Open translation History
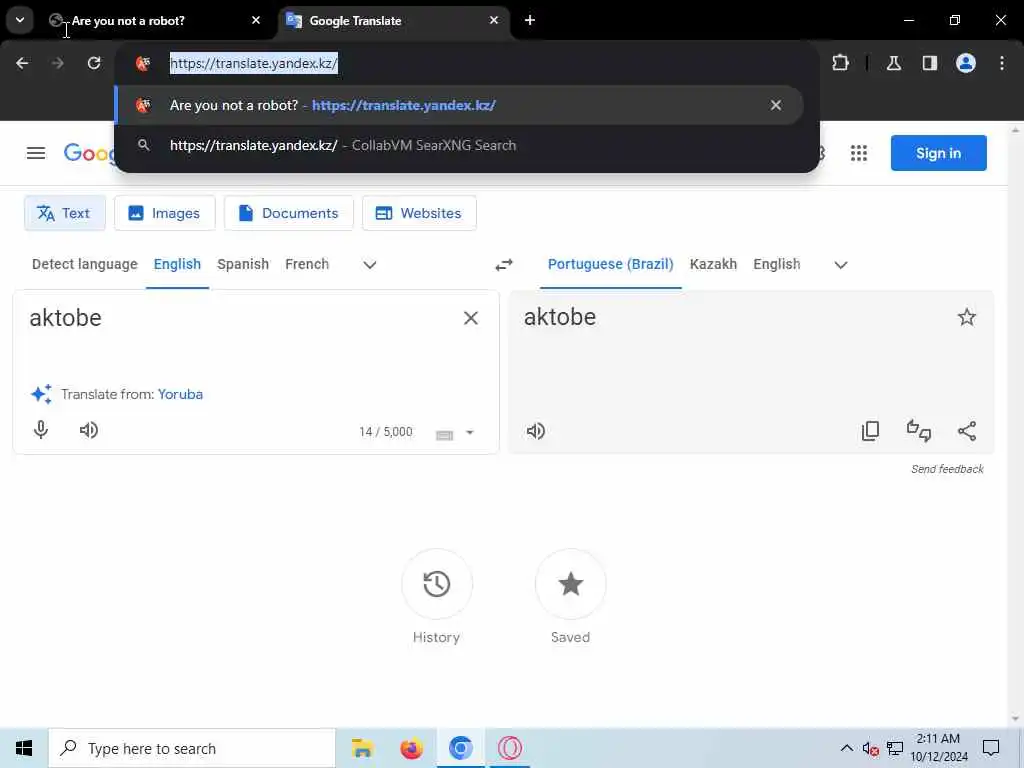The image size is (1024, 768). coord(436,584)
